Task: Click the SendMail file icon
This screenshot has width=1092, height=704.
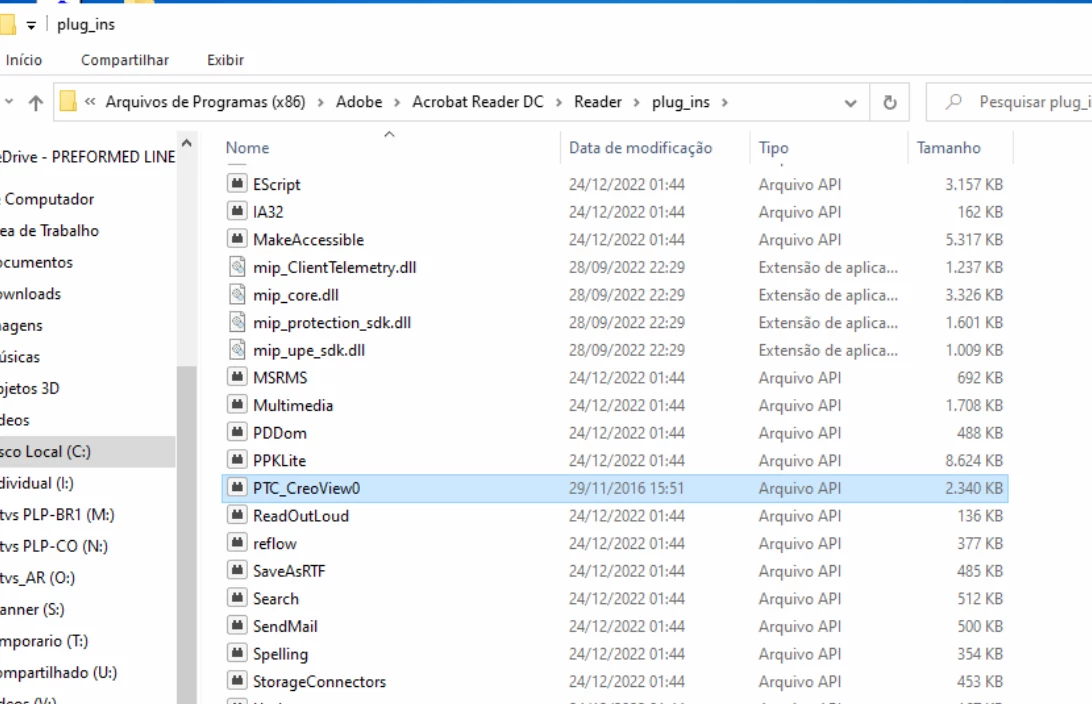Action: click(237, 625)
